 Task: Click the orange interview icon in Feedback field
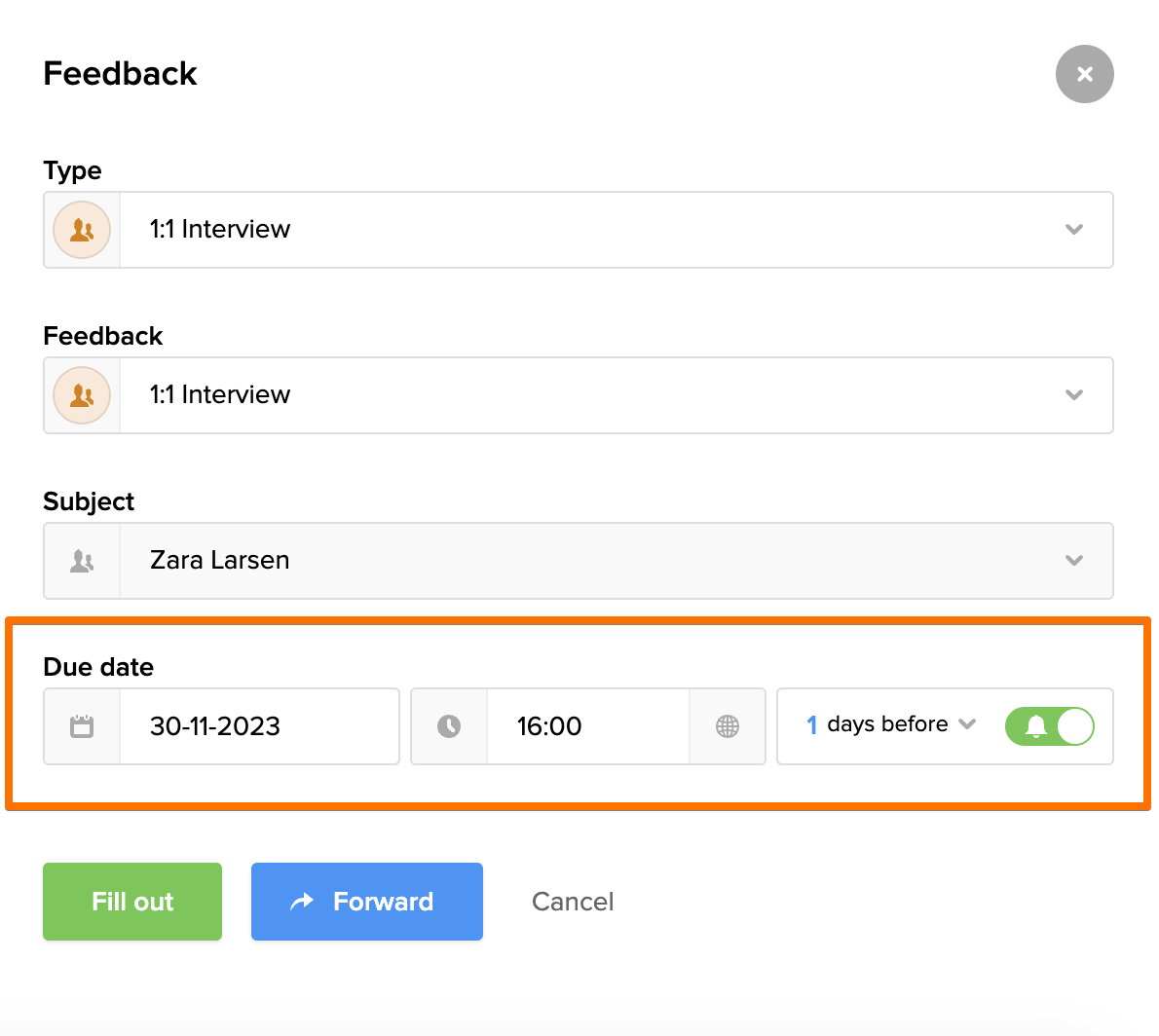pyautogui.click(x=82, y=395)
